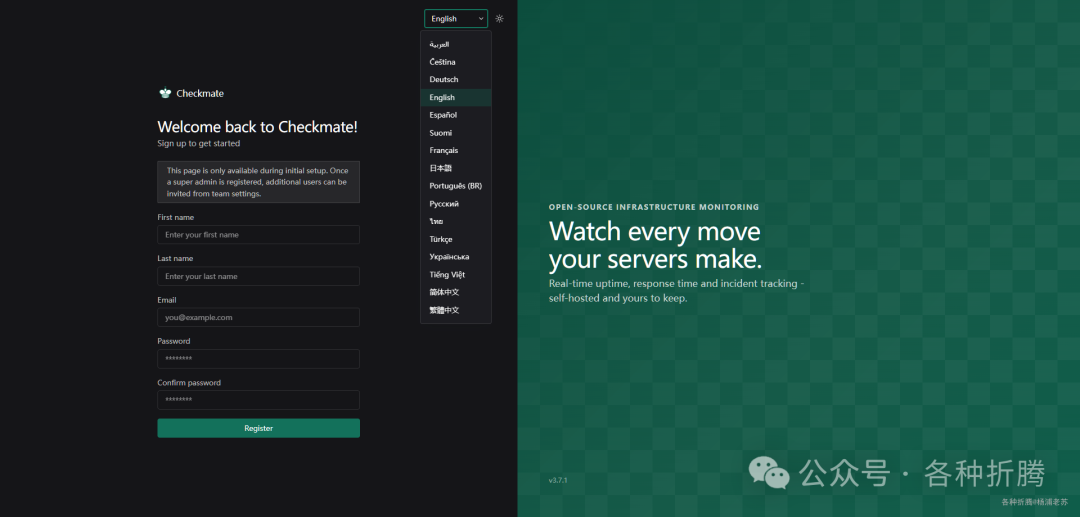Focus the Confirm password field
The image size is (1080, 517).
258,400
